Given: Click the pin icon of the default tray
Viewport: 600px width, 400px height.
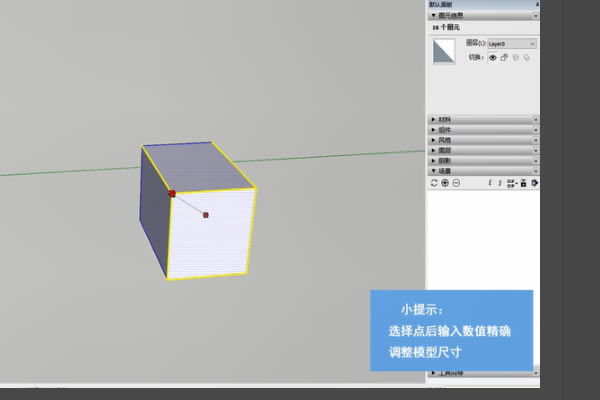Looking at the screenshot, I should click(x=537, y=4).
